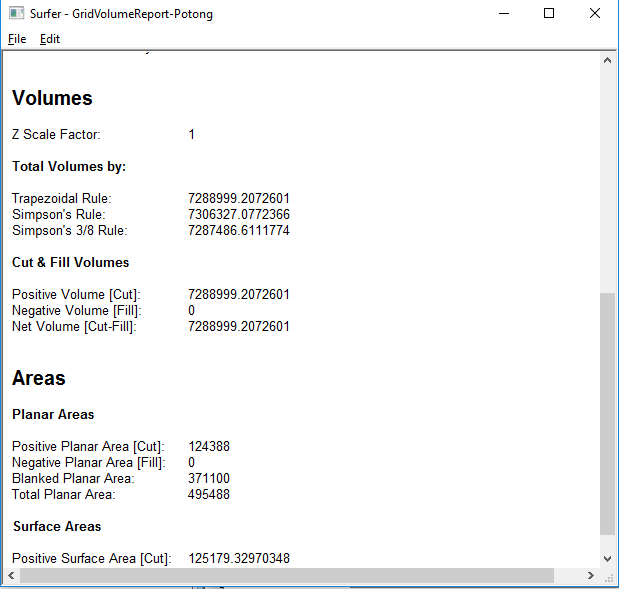Click the vertical scrollbar down arrow
619x589 pixels.
608,559
